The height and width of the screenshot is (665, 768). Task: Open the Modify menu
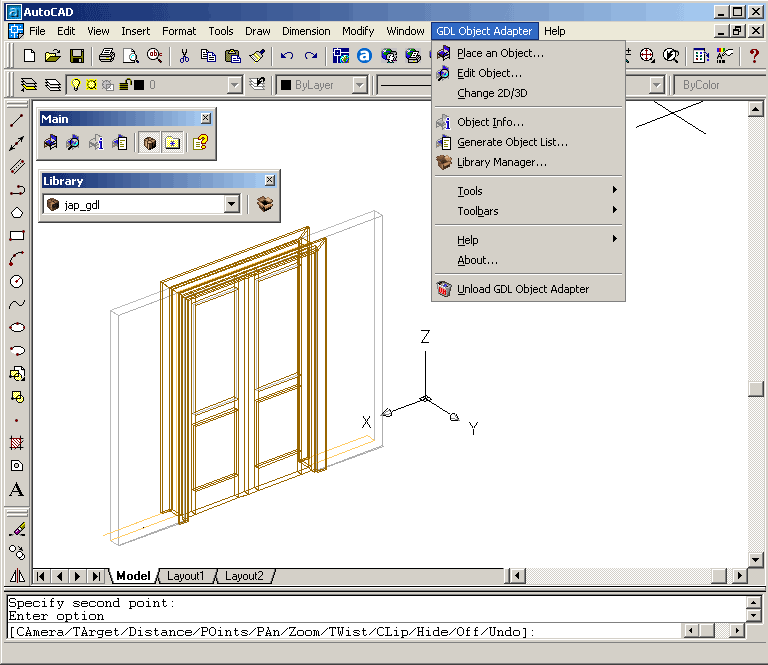tap(358, 31)
